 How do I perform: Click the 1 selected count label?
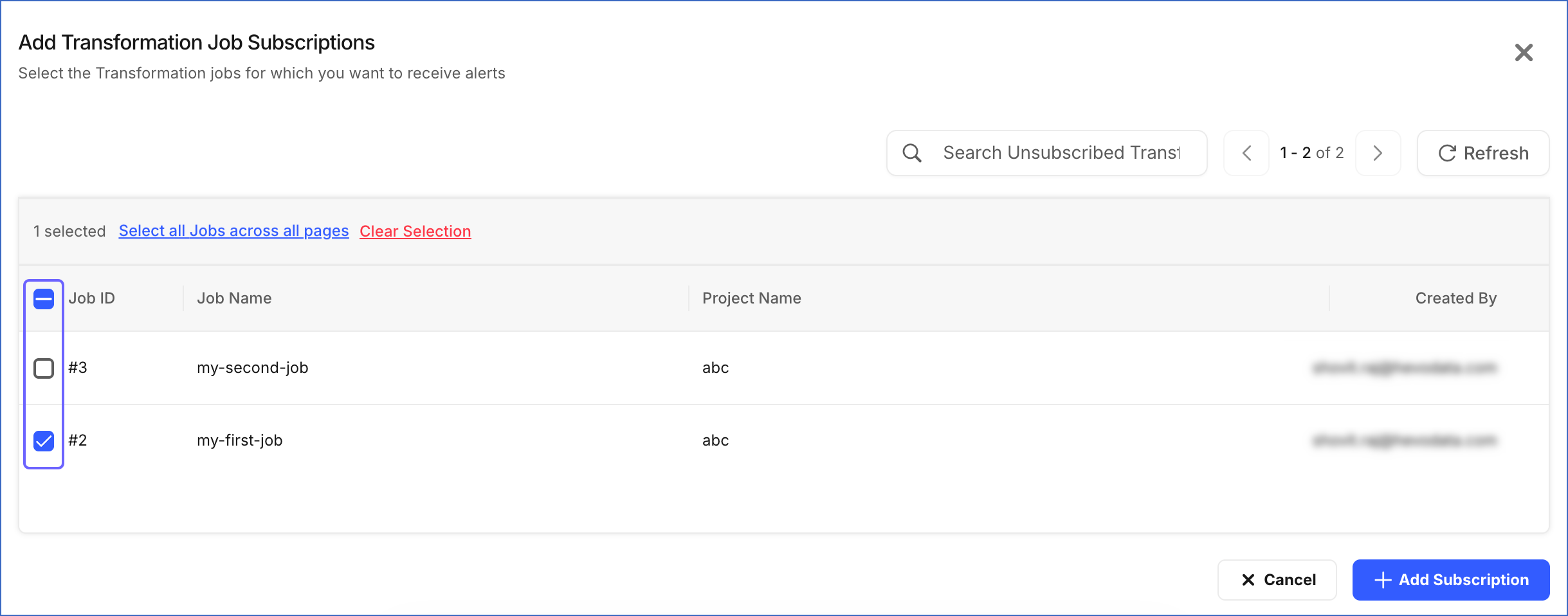69,231
